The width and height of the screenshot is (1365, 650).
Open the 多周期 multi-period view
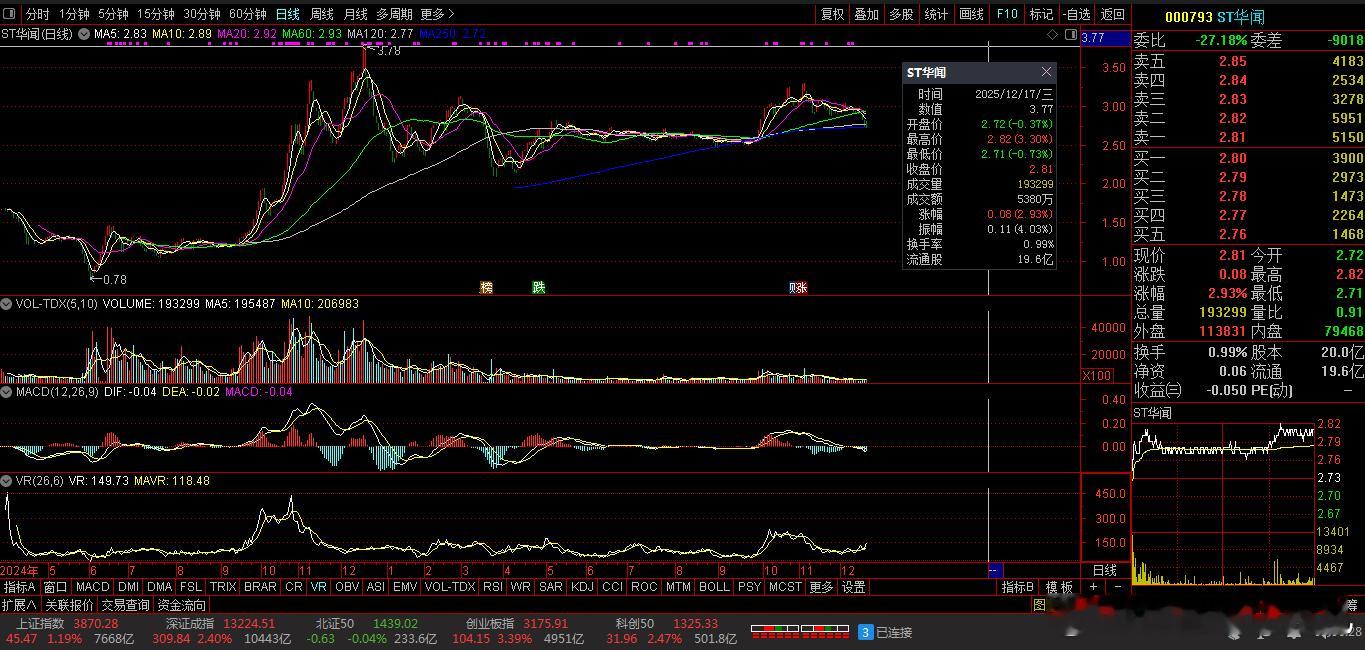(394, 14)
